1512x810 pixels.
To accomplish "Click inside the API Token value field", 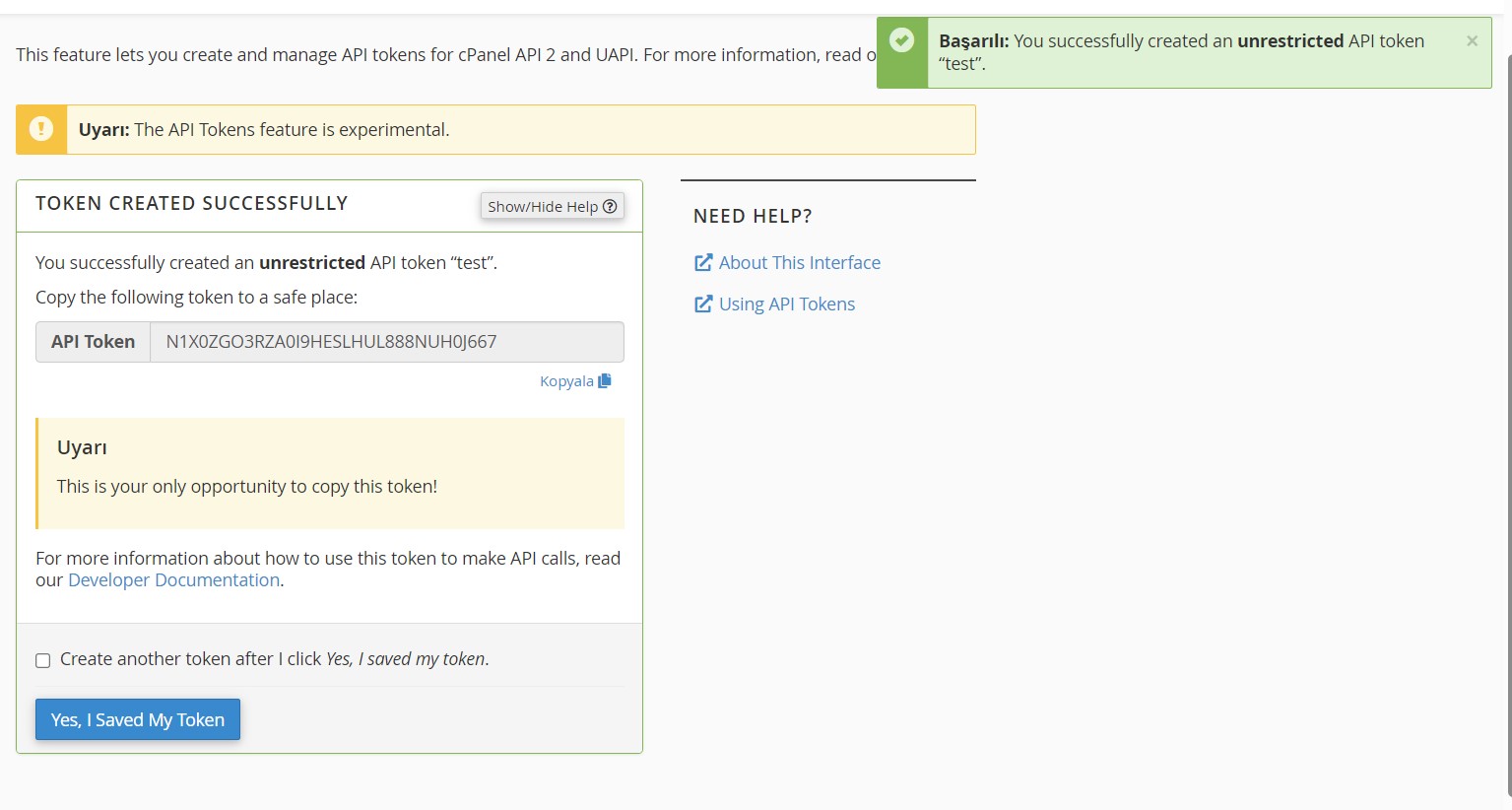I will 386,342.
